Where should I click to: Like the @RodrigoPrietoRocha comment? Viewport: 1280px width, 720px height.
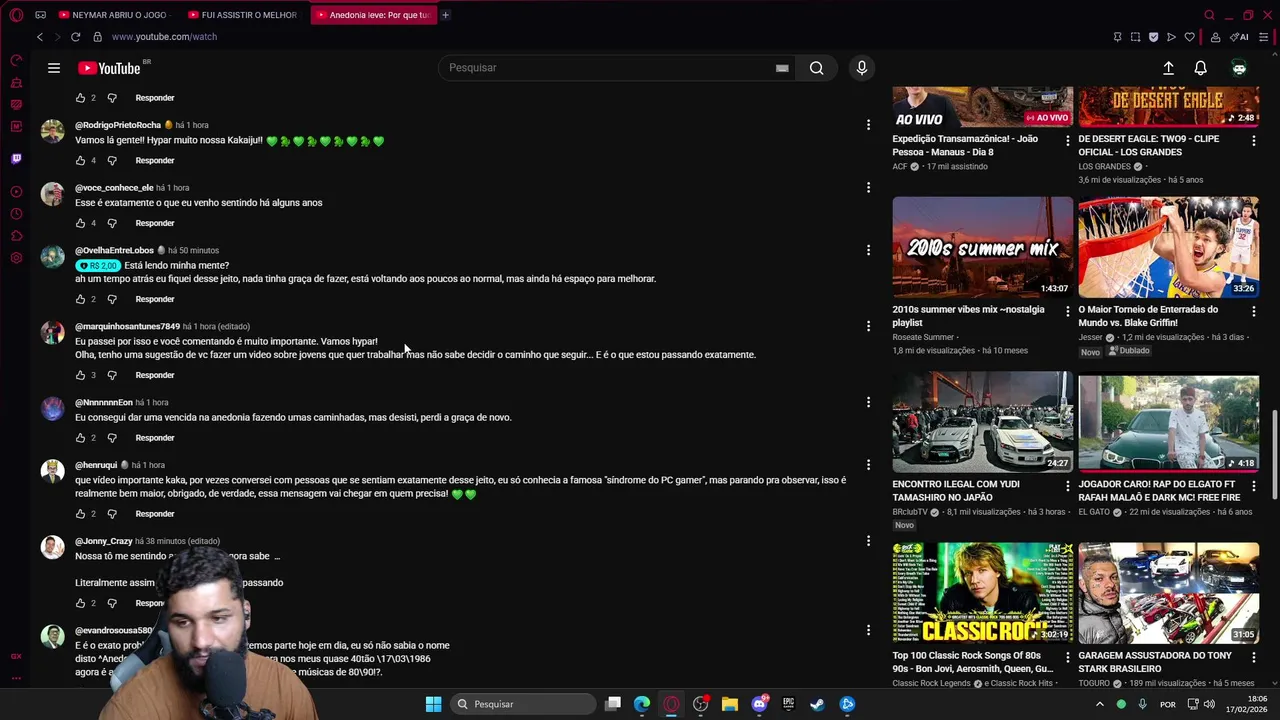(x=81, y=160)
